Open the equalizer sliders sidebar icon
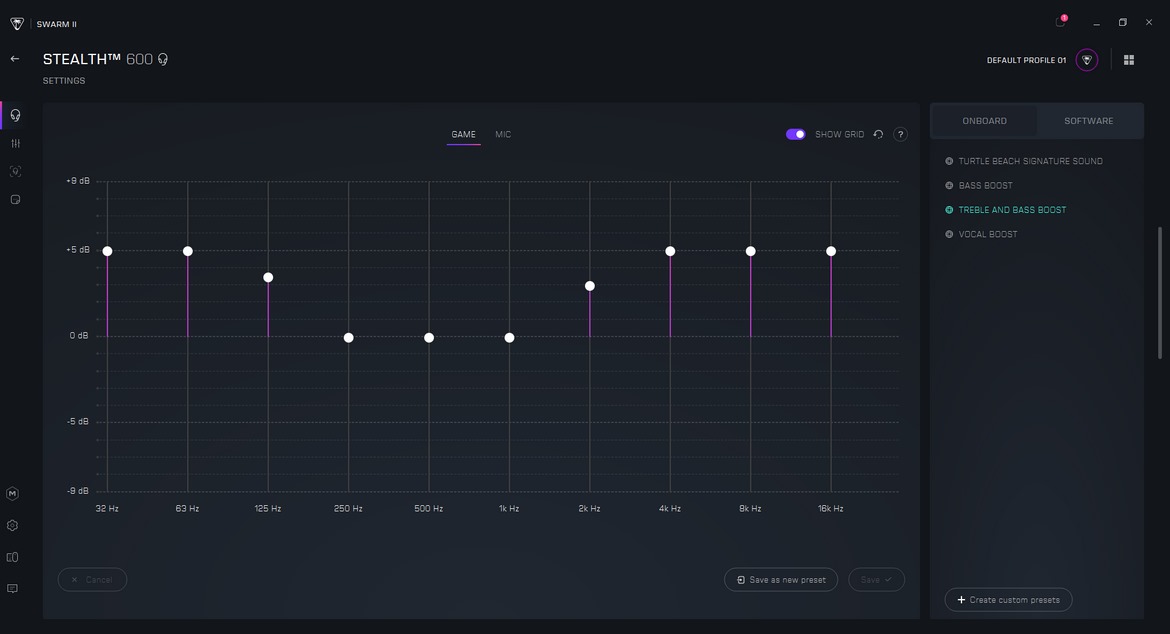 15,143
